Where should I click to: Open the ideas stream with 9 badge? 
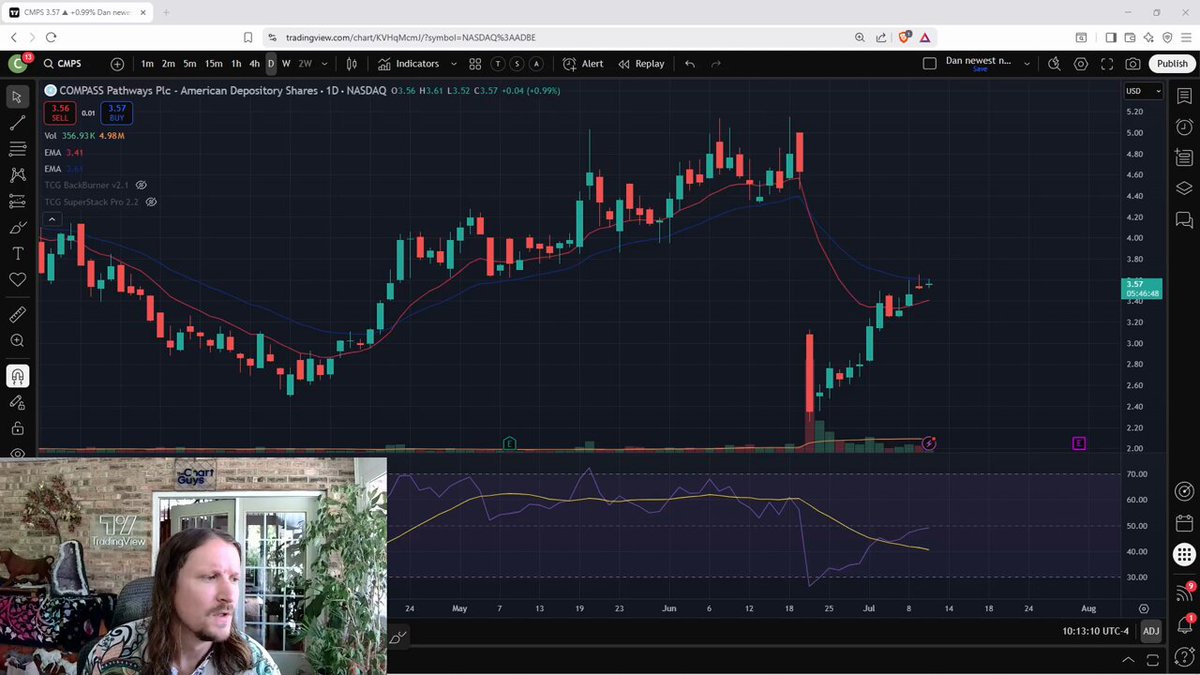(x=1184, y=592)
